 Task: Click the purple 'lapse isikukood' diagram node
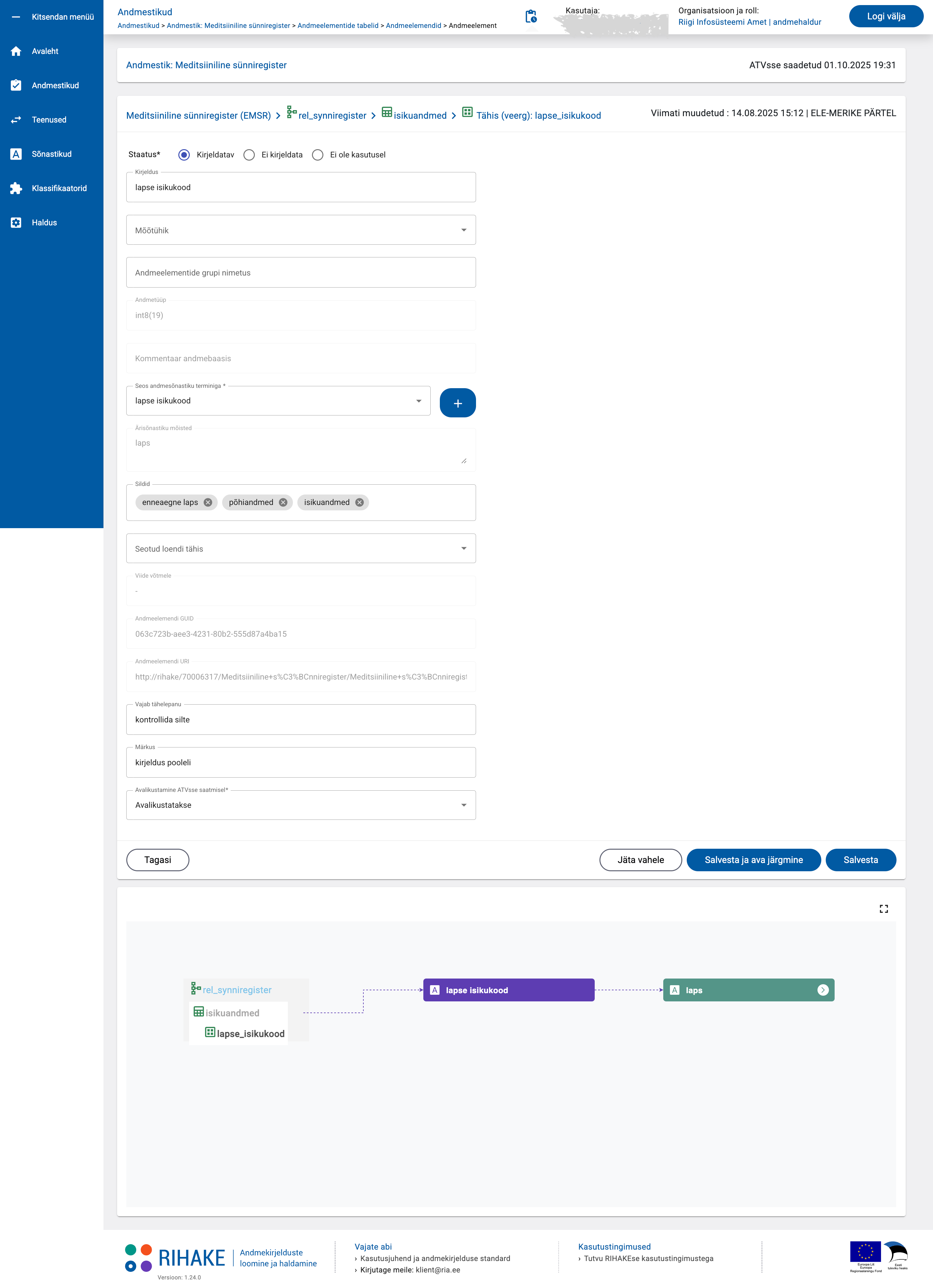(508, 990)
